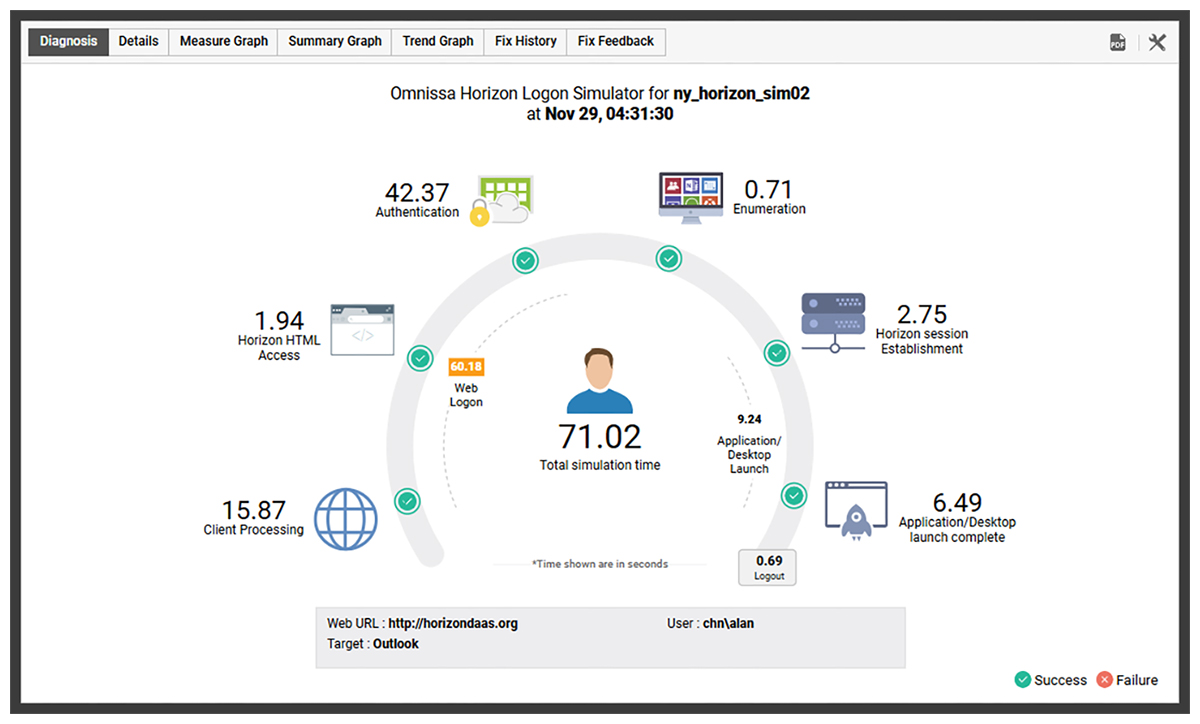This screenshot has height=724, width=1200.
Task: Click the 9.24 Application/Desktop Launch value
Action: [749, 419]
